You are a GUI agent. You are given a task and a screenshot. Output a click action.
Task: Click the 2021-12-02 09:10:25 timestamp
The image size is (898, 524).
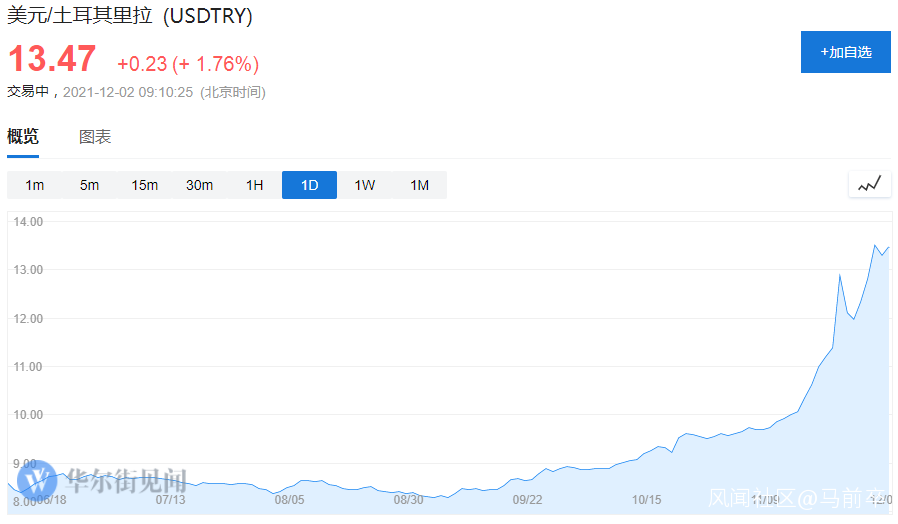[x=128, y=92]
